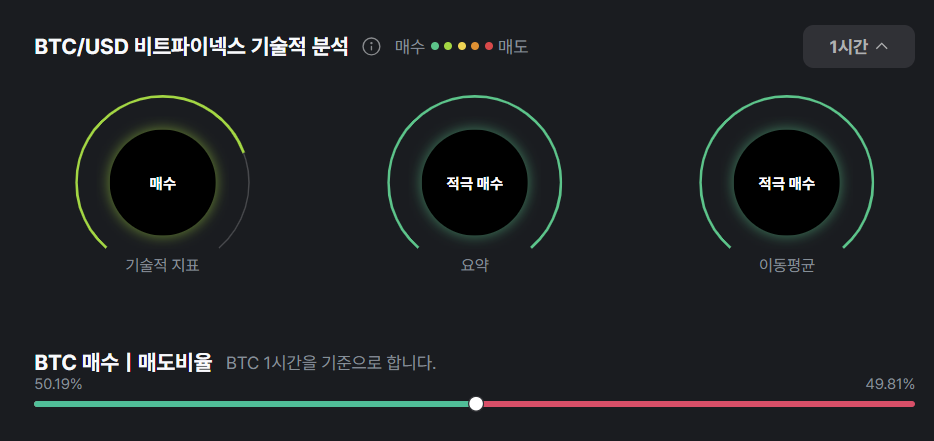The height and width of the screenshot is (441, 934).
Task: Click the white handle on buy-sell ratio slider
Action: (x=476, y=404)
